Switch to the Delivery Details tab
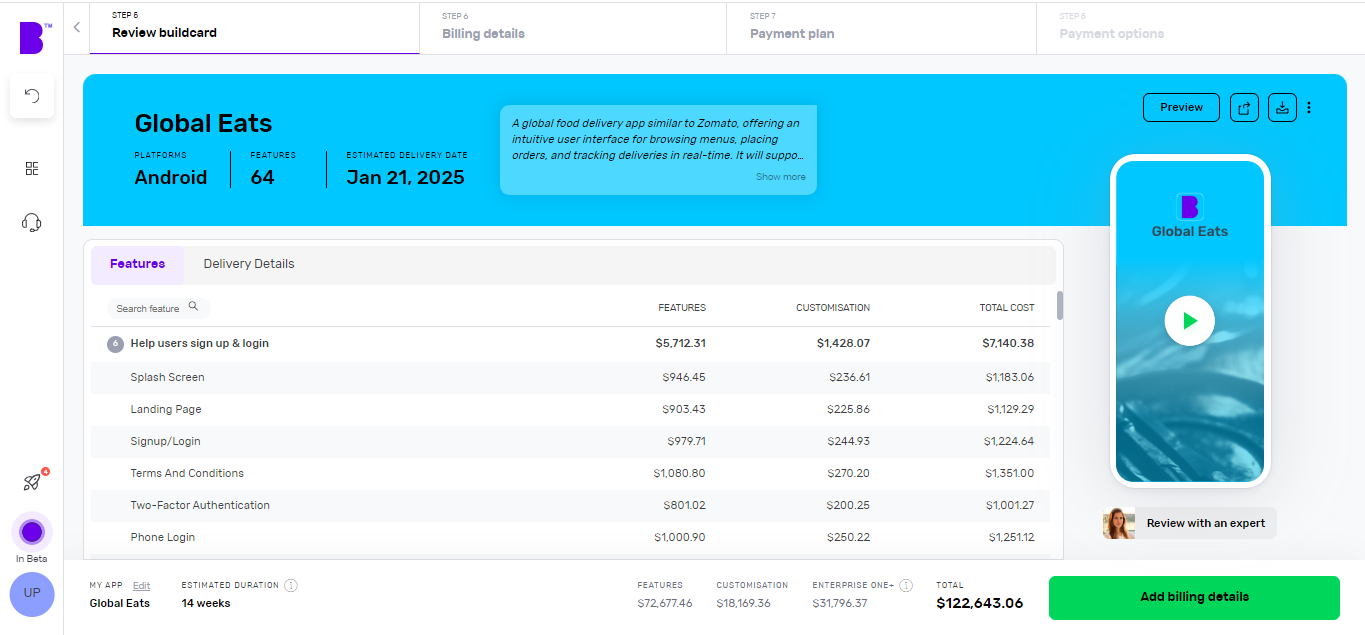This screenshot has width=1365, height=635. coord(249,264)
